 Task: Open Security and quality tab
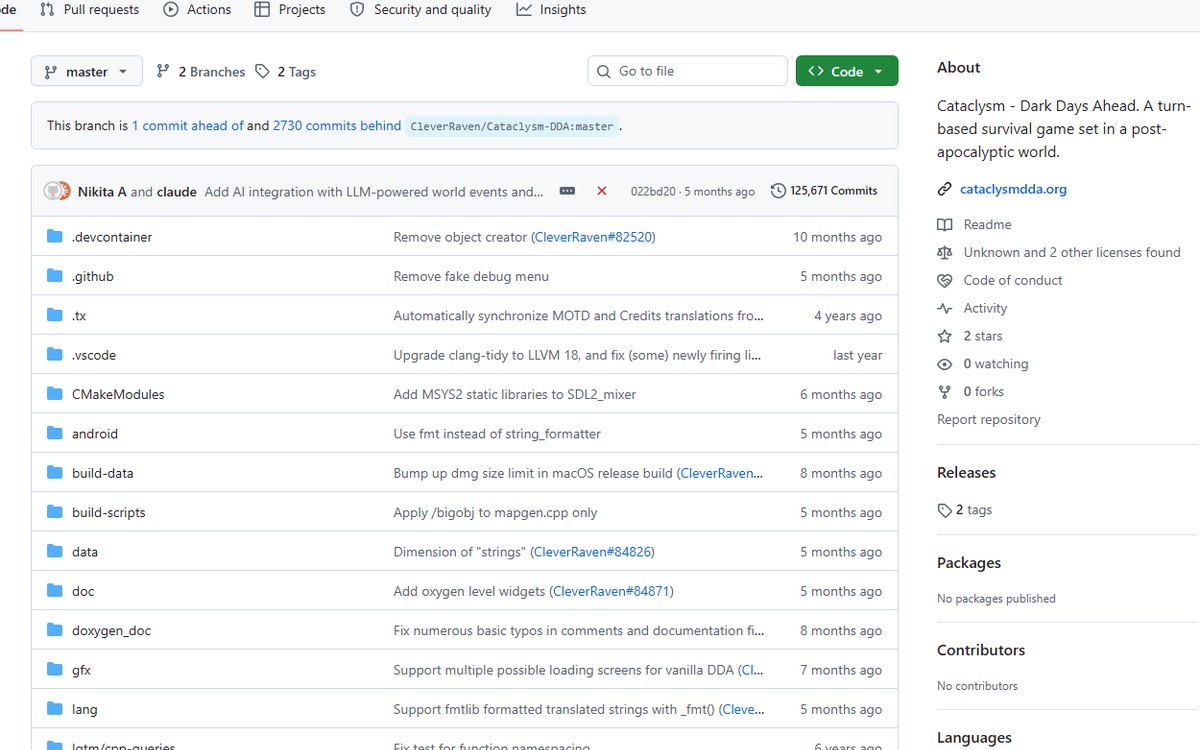420,10
